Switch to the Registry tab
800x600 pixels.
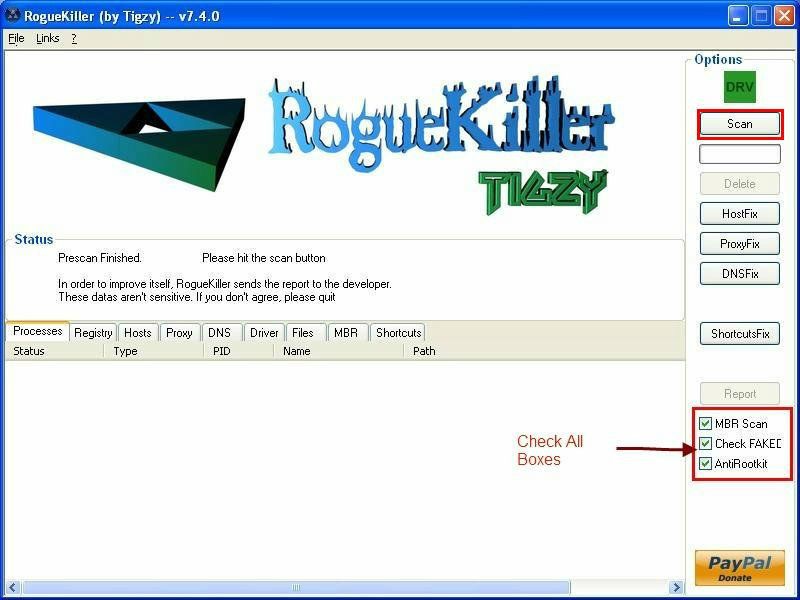[91, 332]
